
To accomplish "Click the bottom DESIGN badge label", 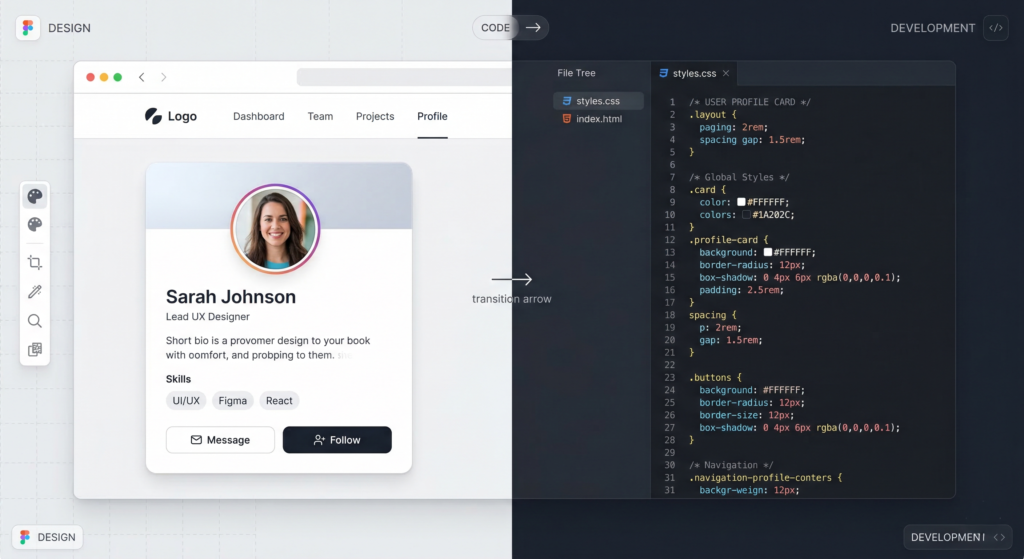I will [56, 537].
